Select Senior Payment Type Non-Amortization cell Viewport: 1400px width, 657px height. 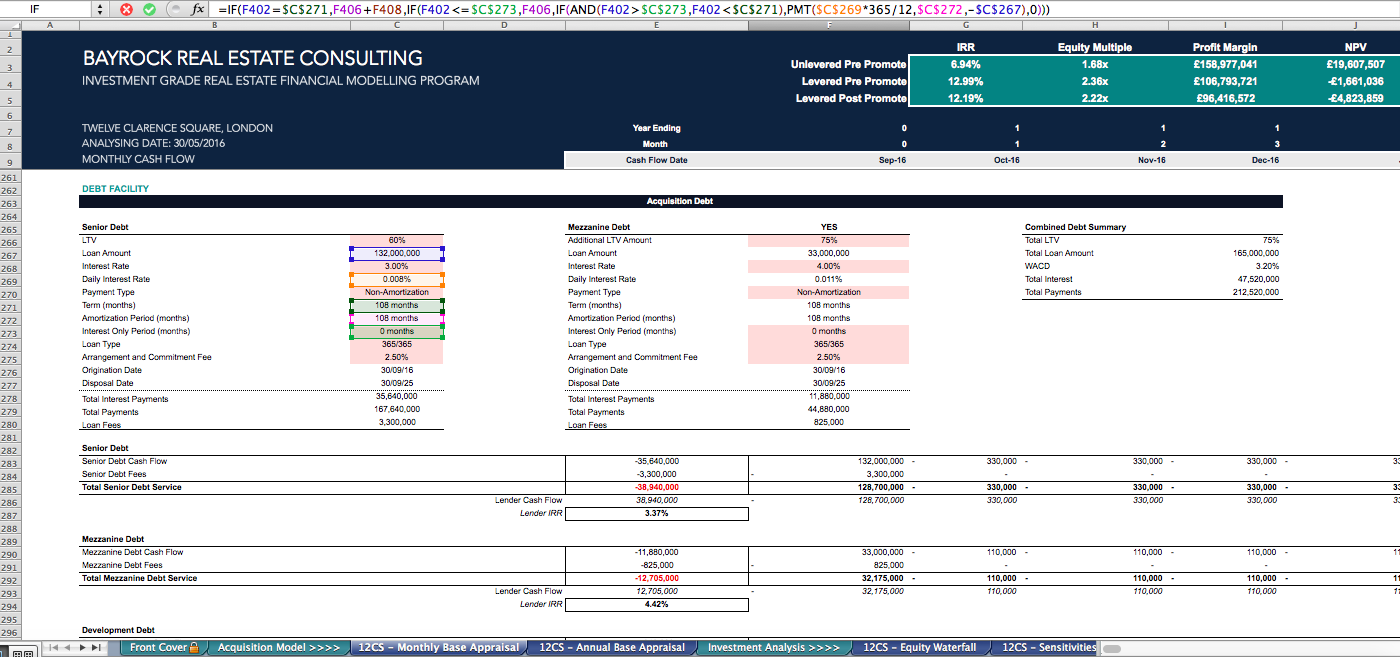point(396,293)
